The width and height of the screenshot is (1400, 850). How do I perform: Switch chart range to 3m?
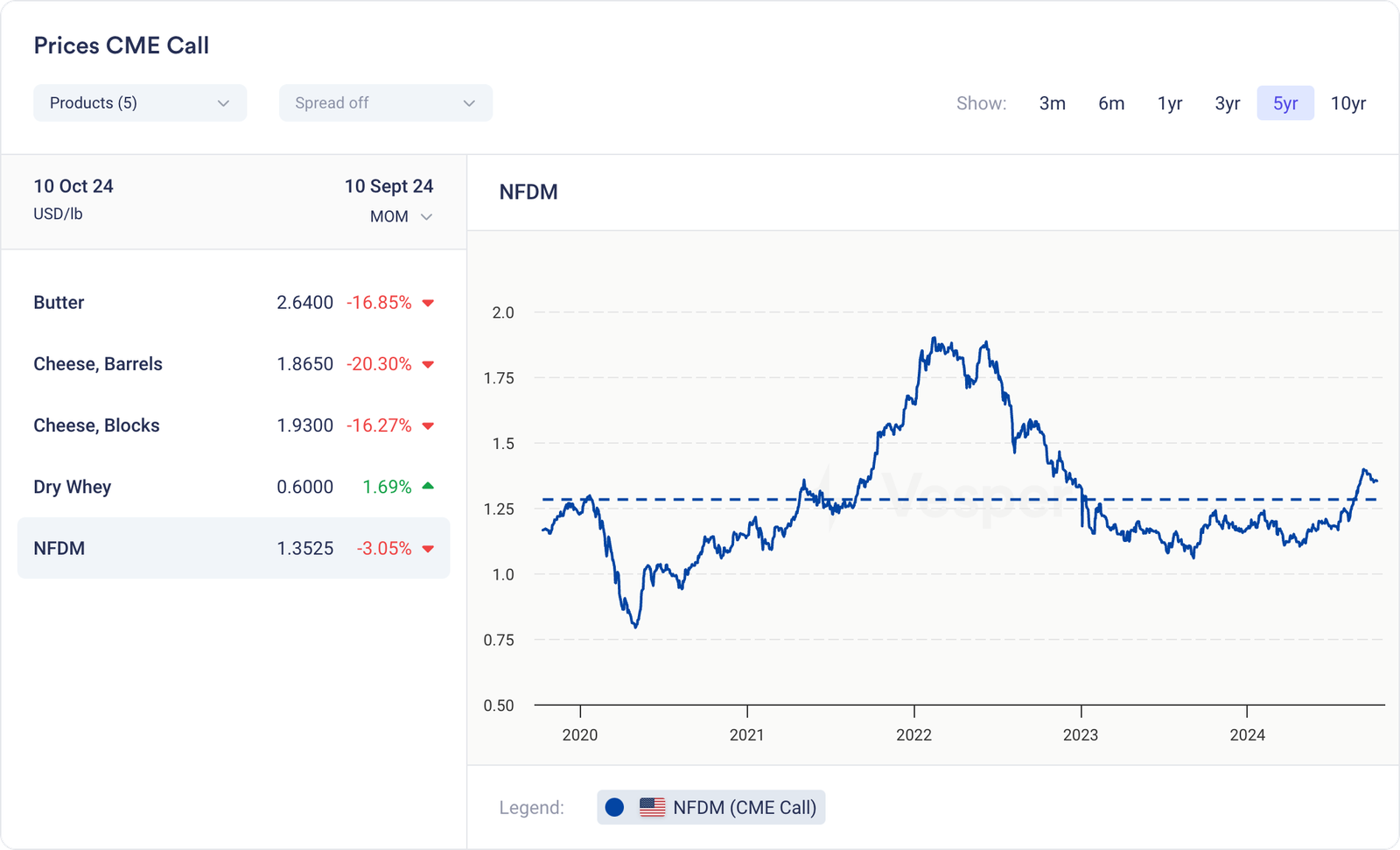1052,103
